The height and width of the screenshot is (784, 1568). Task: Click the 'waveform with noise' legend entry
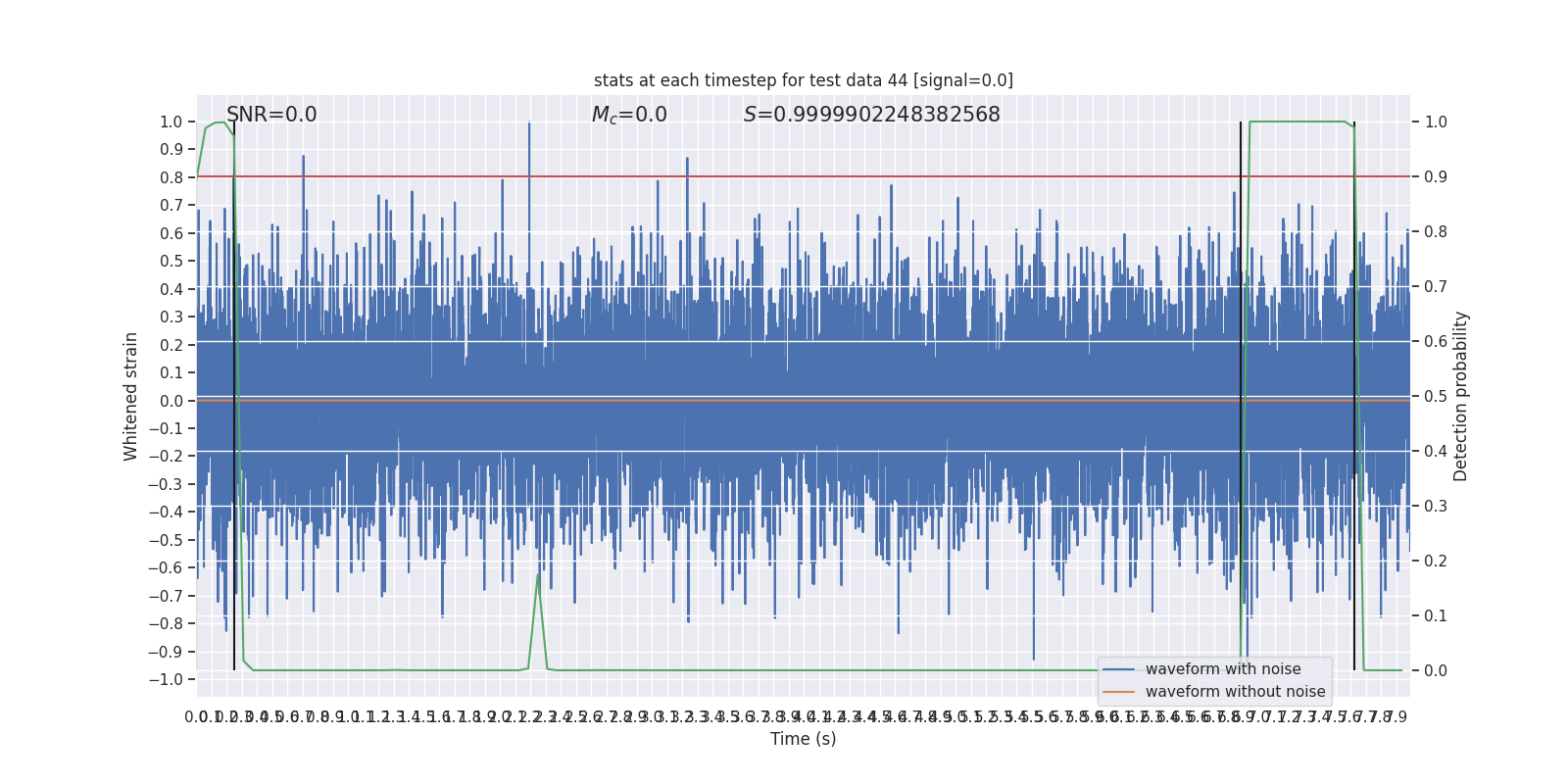(x=1223, y=669)
